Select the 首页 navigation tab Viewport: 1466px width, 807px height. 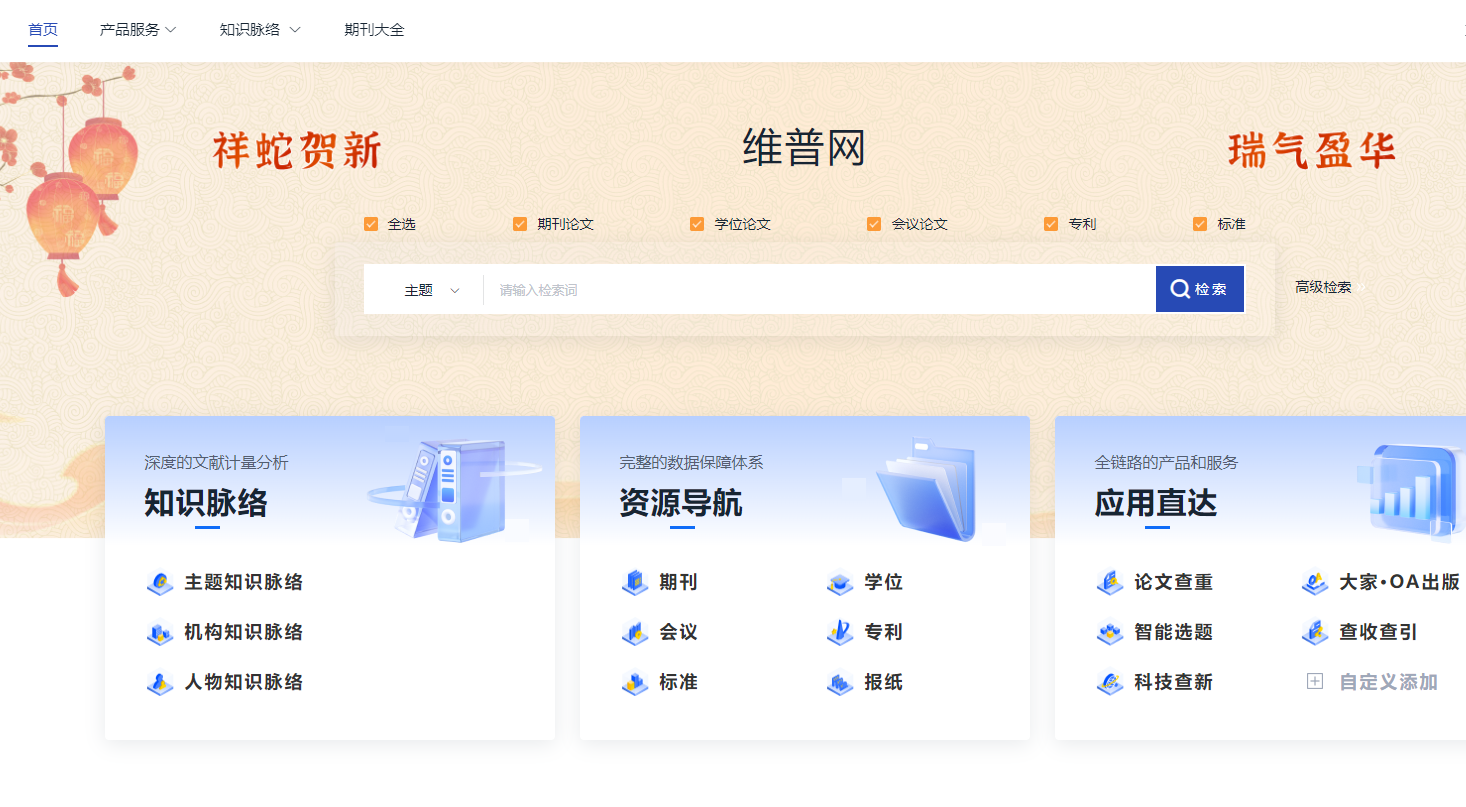coord(43,30)
